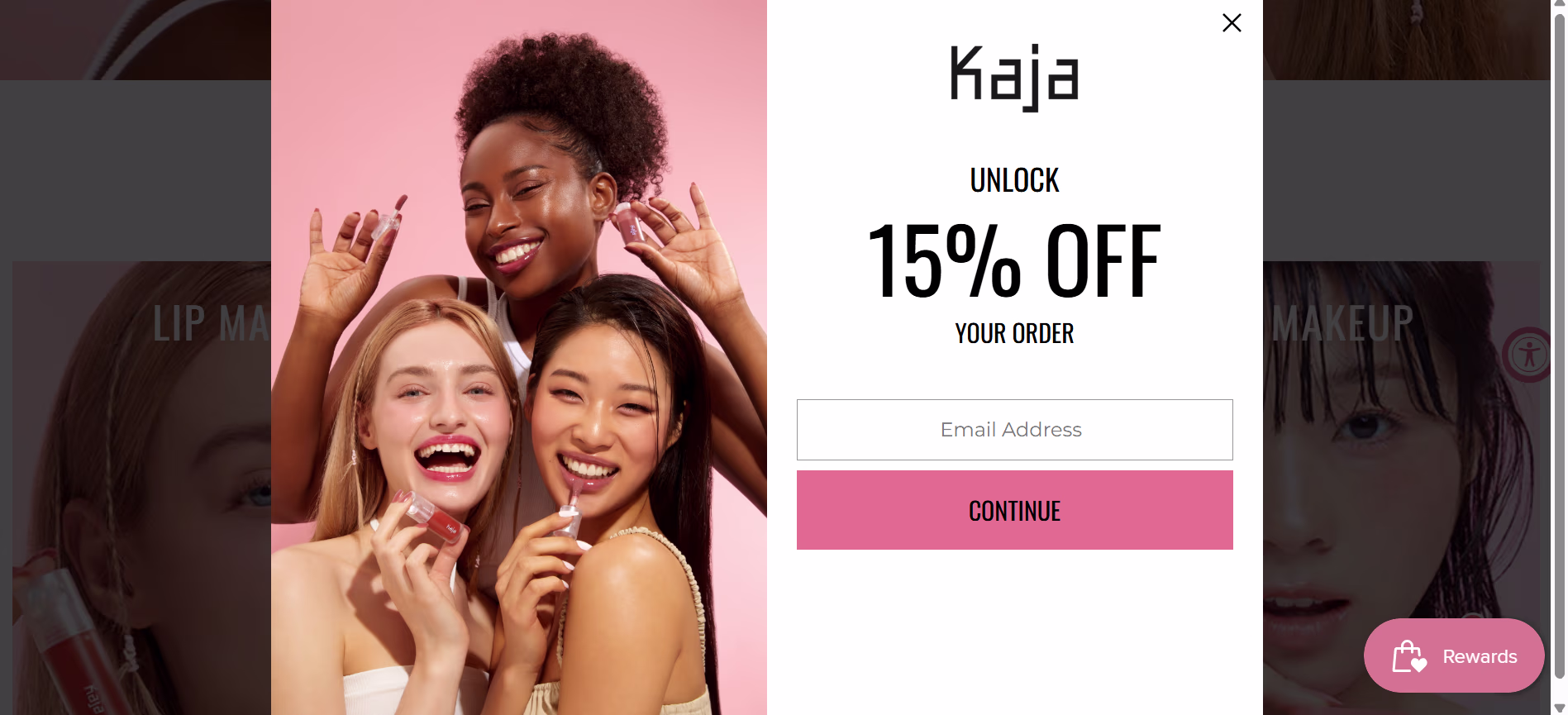The height and width of the screenshot is (715, 1568).
Task: Click the UNLOCK heading text
Action: pos(1014,180)
